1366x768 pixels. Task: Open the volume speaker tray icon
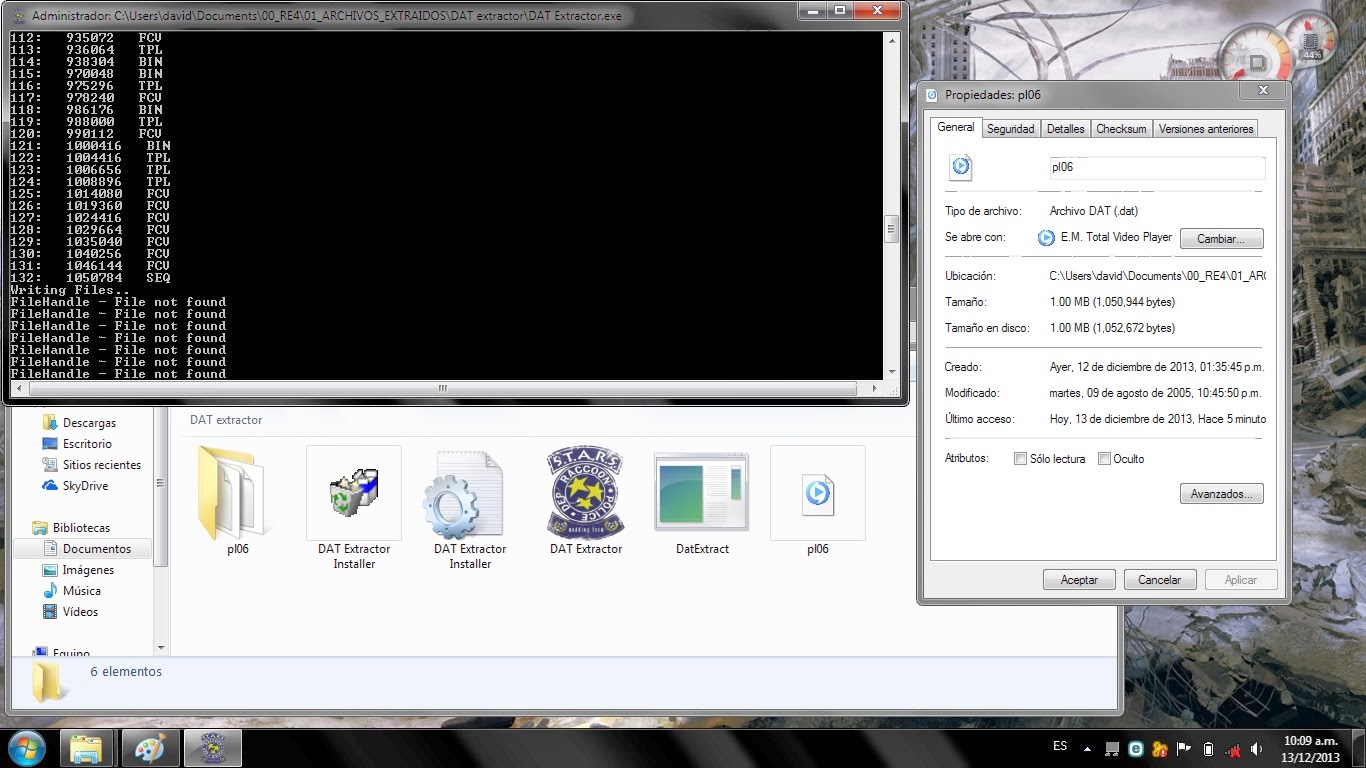pos(1256,748)
